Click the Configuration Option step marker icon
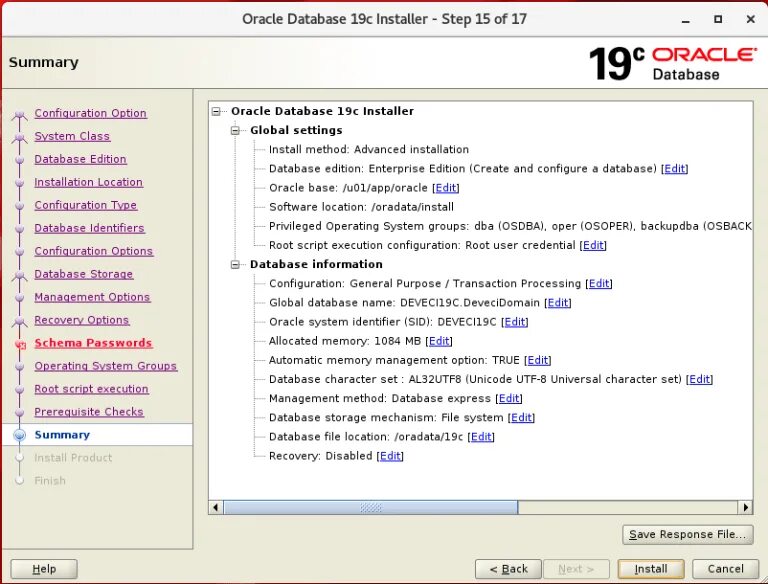Screen dimensions: 768x584 20,115
